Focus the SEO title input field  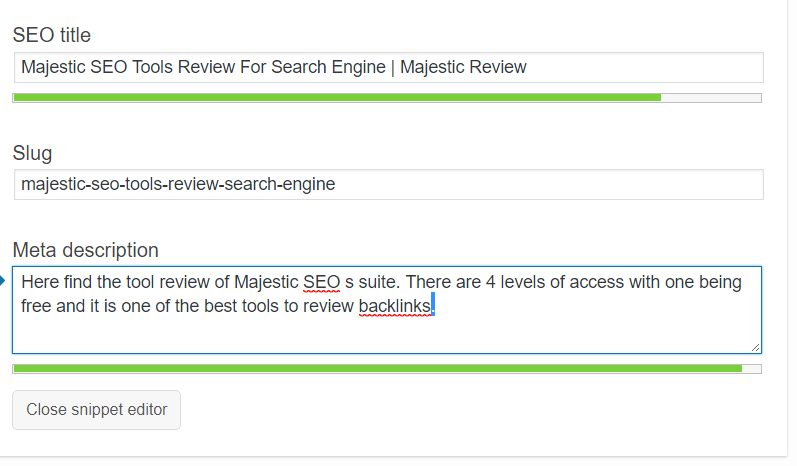(388, 68)
